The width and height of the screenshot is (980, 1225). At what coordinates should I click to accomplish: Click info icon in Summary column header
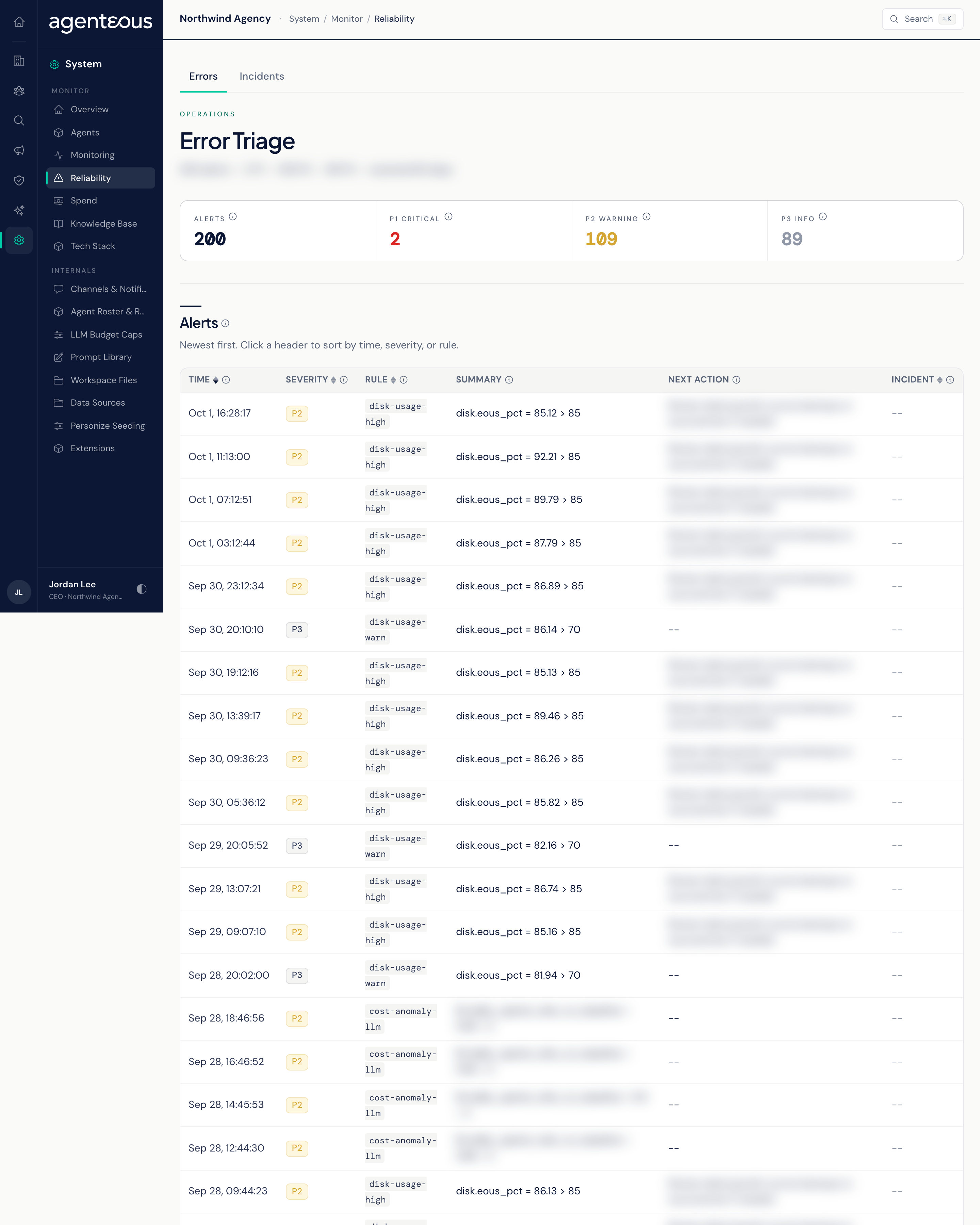click(509, 380)
